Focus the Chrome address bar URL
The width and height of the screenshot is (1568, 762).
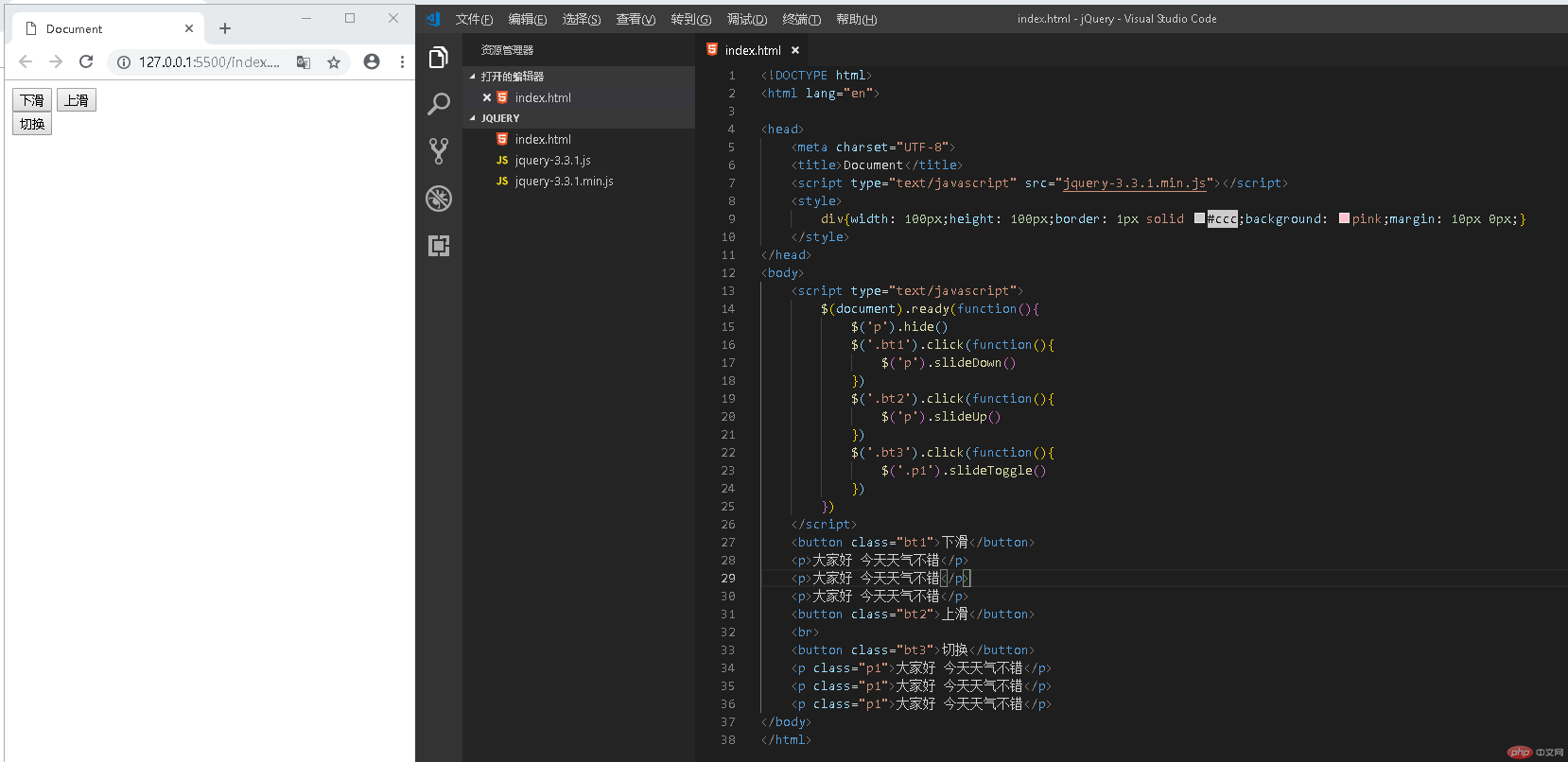(209, 62)
